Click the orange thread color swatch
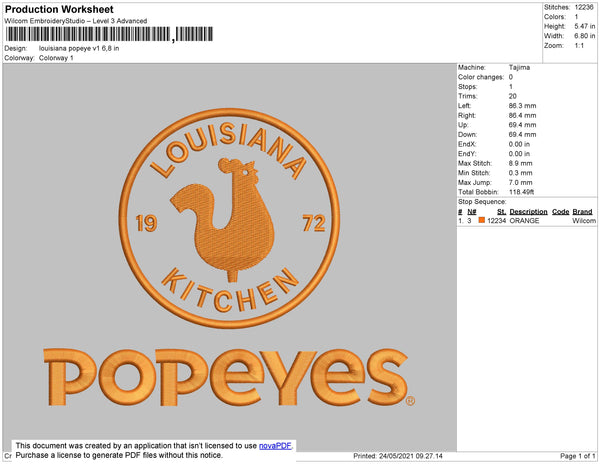The width and height of the screenshot is (600, 464). [482, 220]
